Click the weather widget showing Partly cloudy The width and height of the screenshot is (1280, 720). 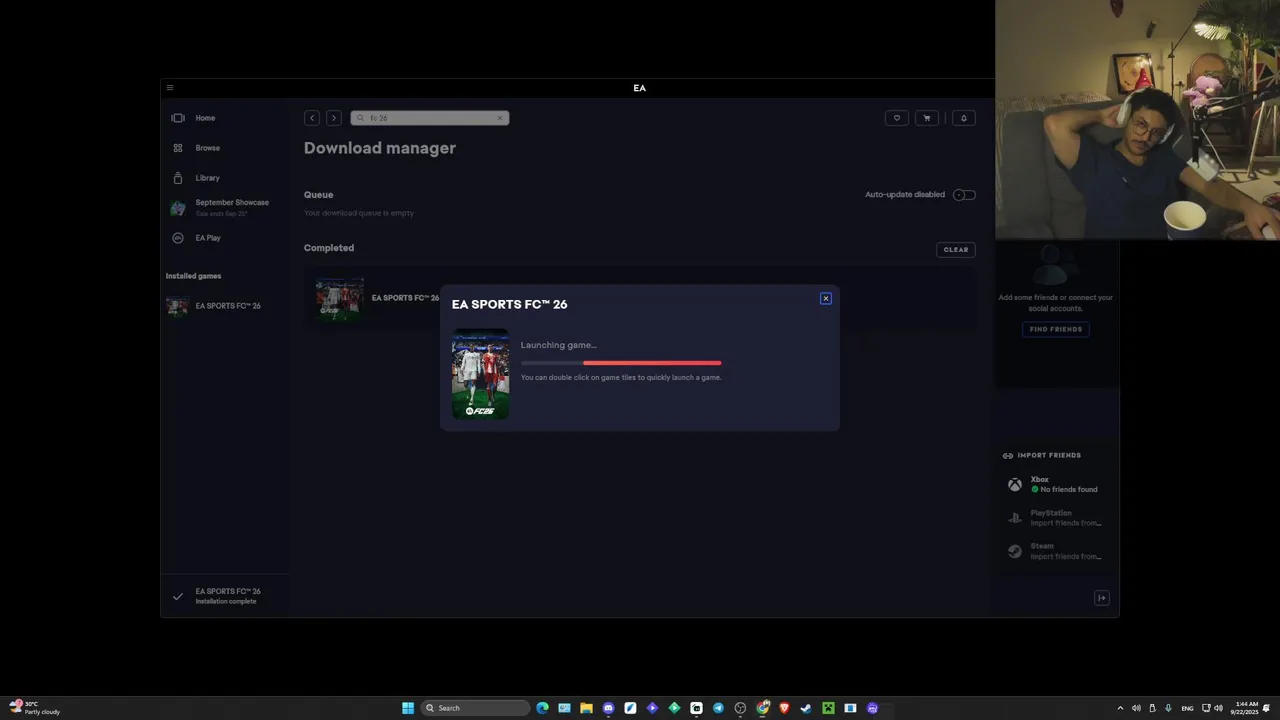35,708
